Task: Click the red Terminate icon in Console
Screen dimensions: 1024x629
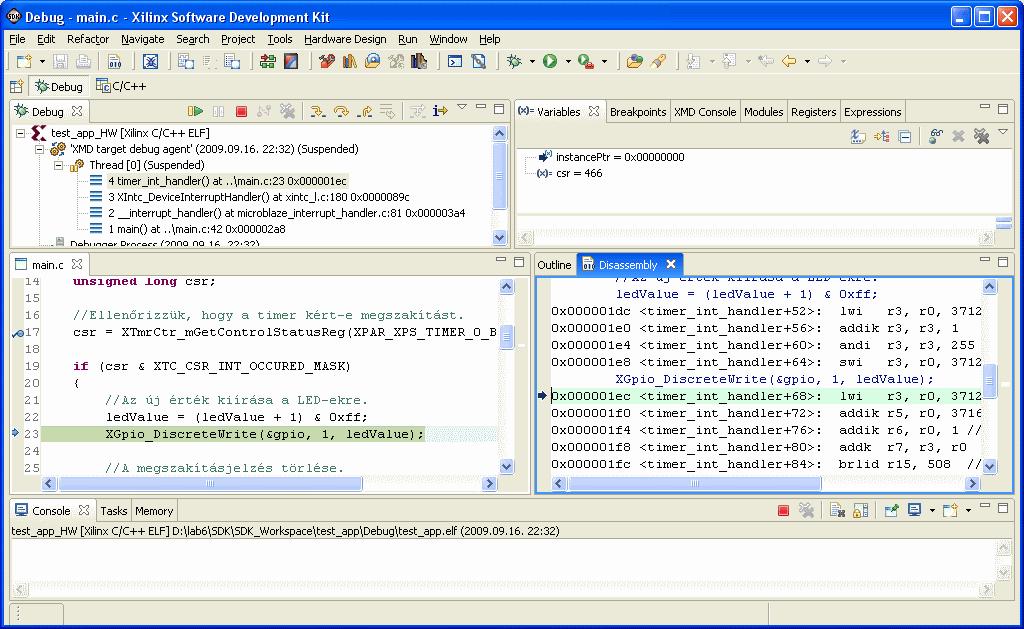Action: (784, 511)
